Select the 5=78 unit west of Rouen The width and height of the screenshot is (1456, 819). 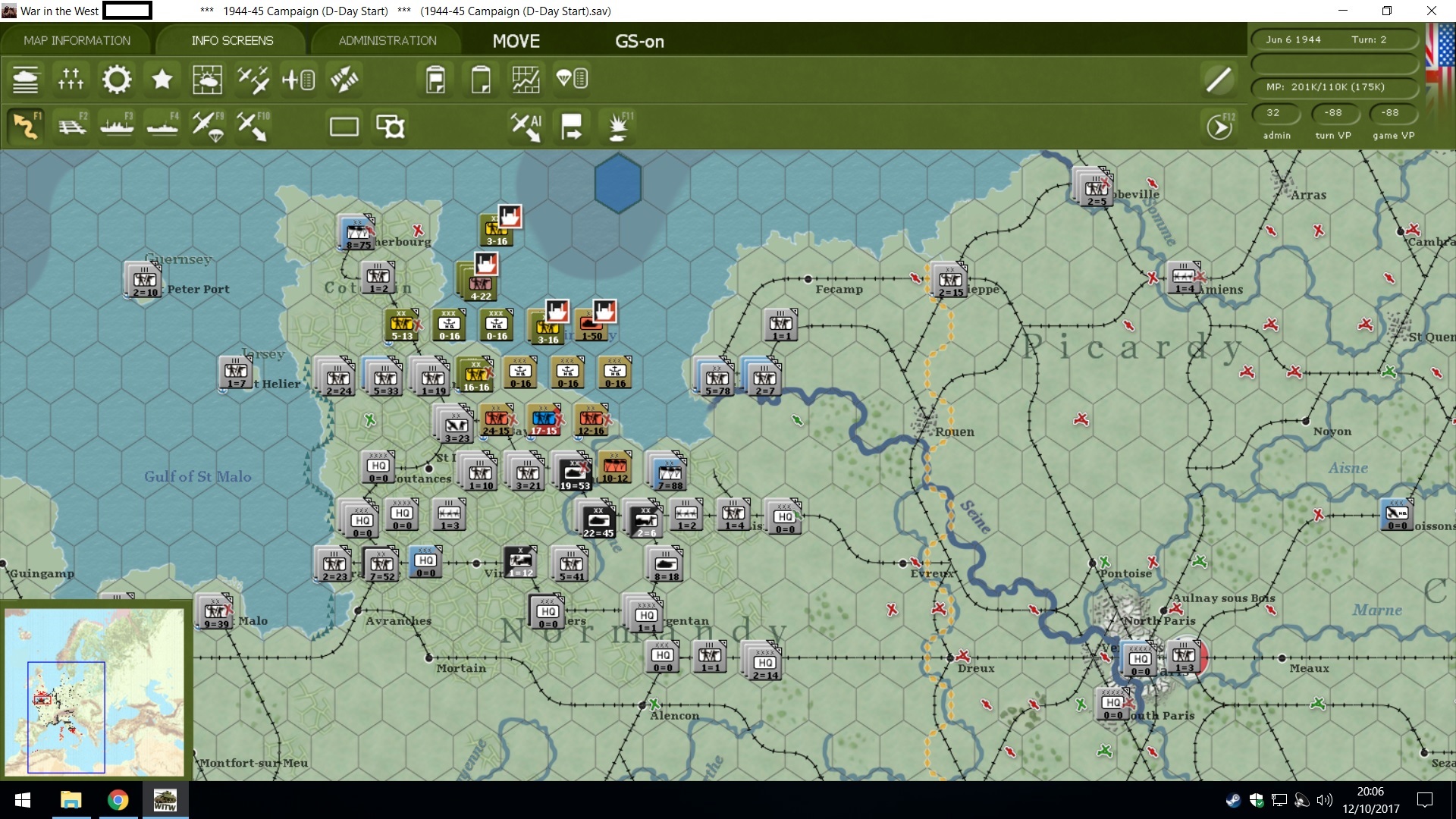coord(715,377)
